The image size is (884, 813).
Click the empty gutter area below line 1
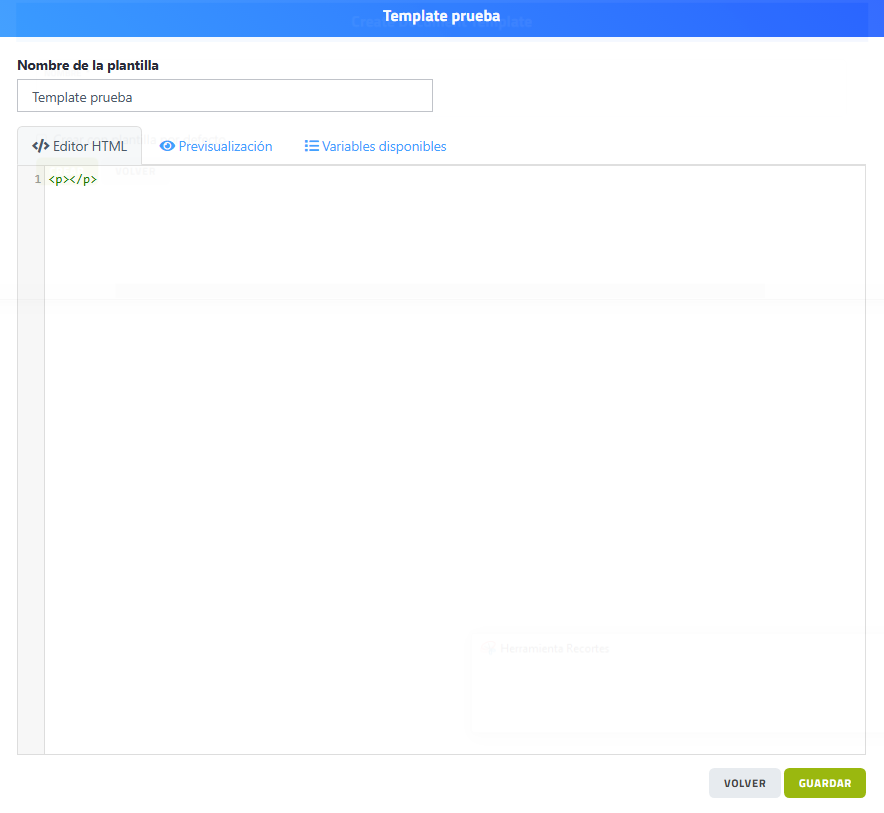(x=31, y=450)
